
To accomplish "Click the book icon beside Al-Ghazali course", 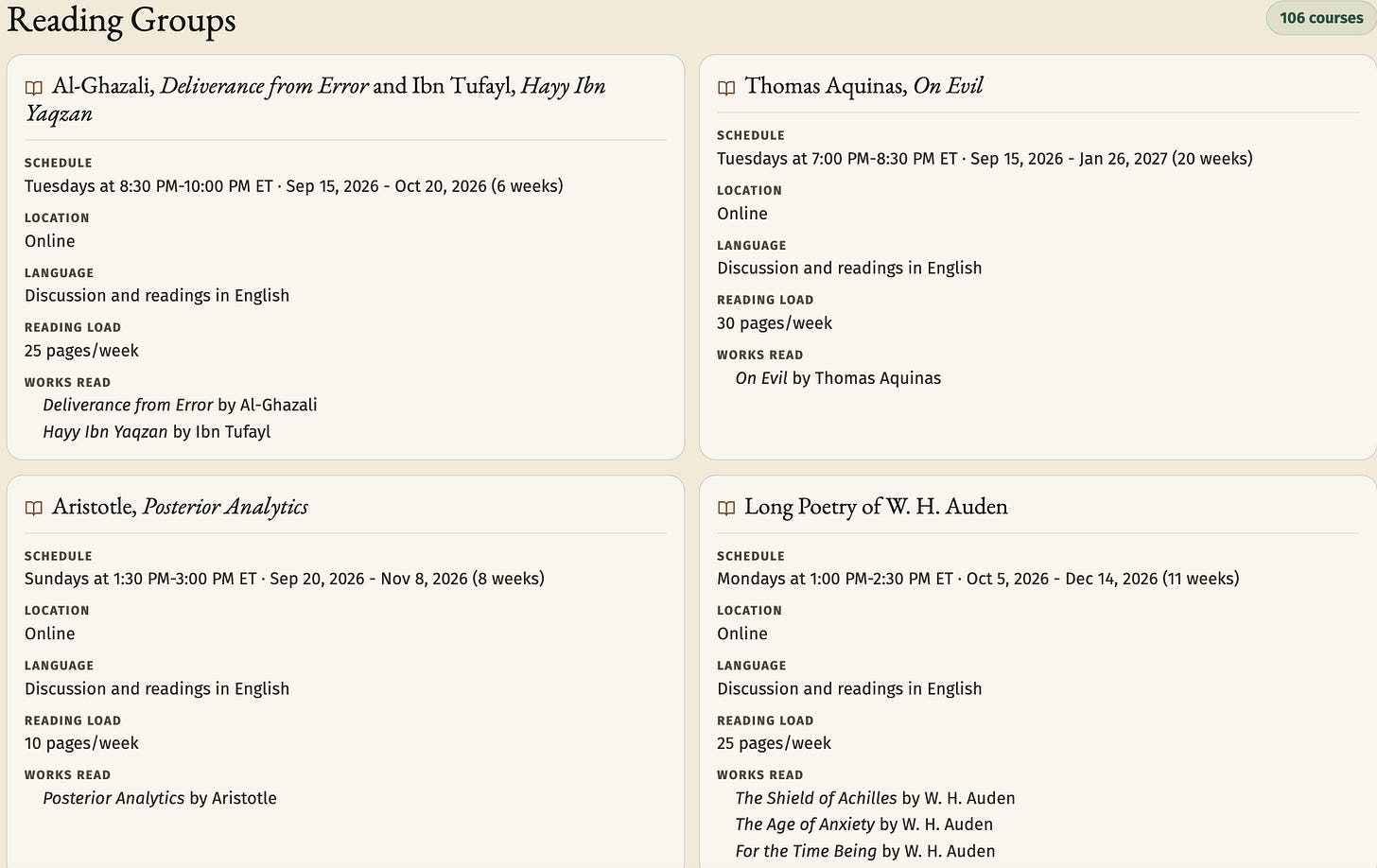I will 34,88.
